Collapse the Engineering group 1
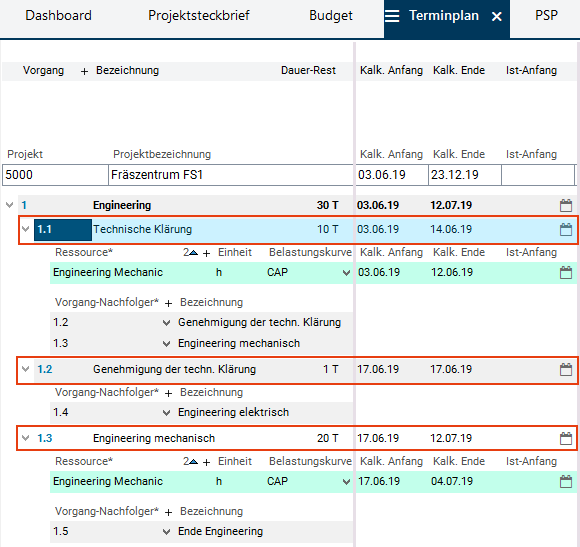The height and width of the screenshot is (547, 580). pos(10,205)
